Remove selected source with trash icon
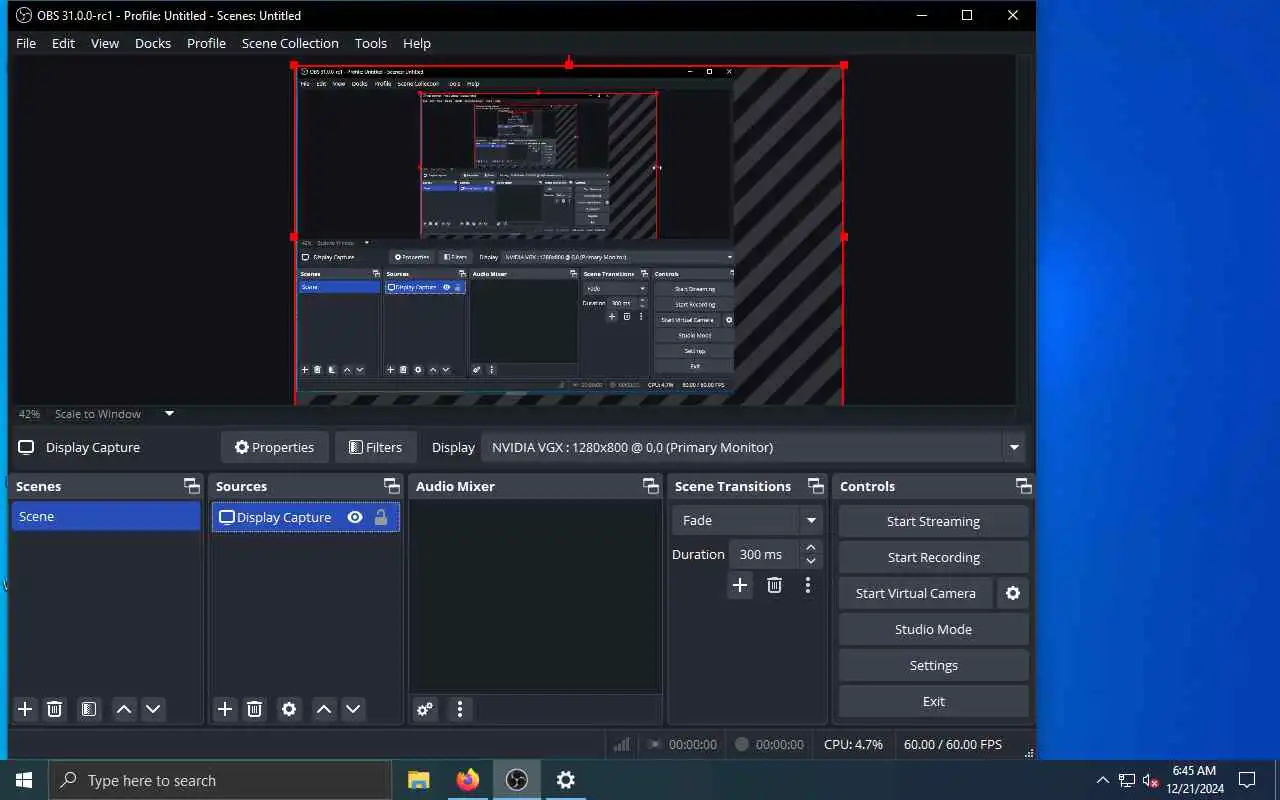This screenshot has height=800, width=1280. 255,709
